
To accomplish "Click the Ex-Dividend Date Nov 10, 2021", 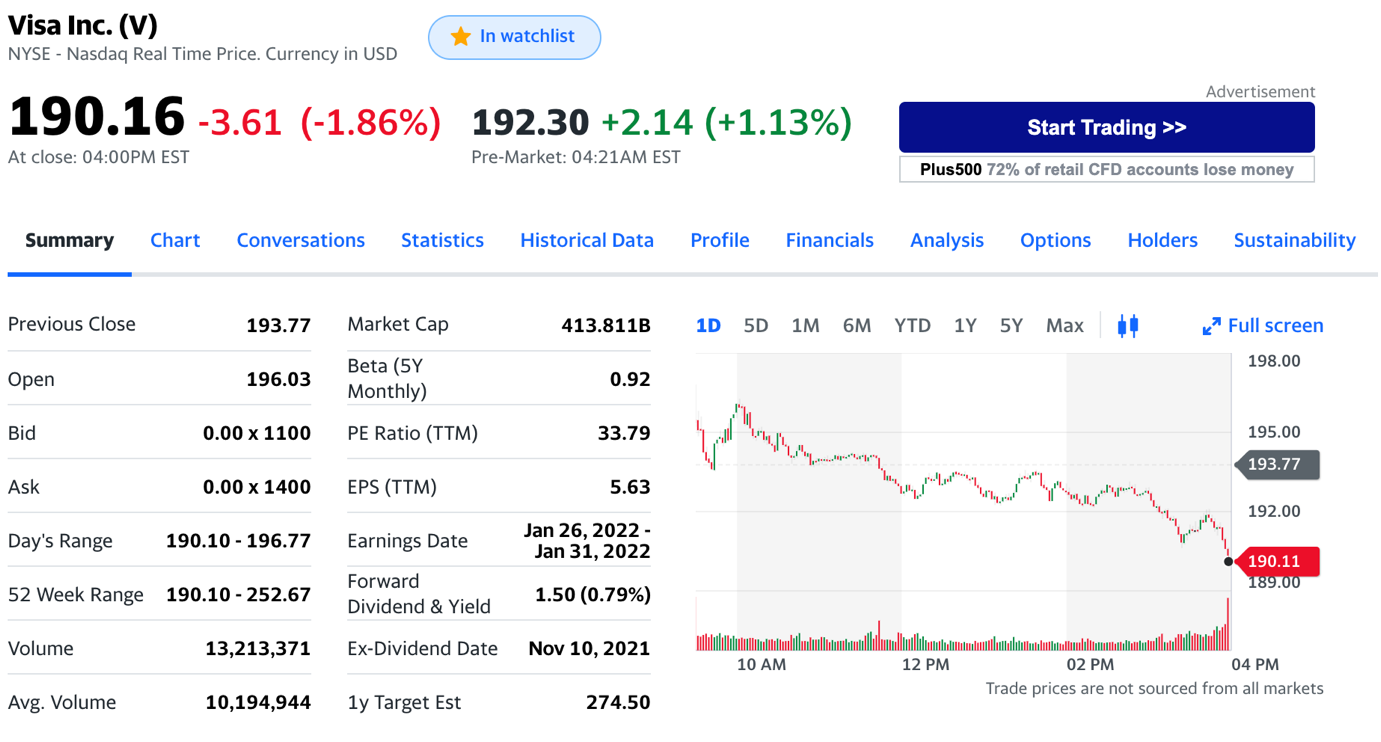I will pyautogui.click(x=589, y=649).
